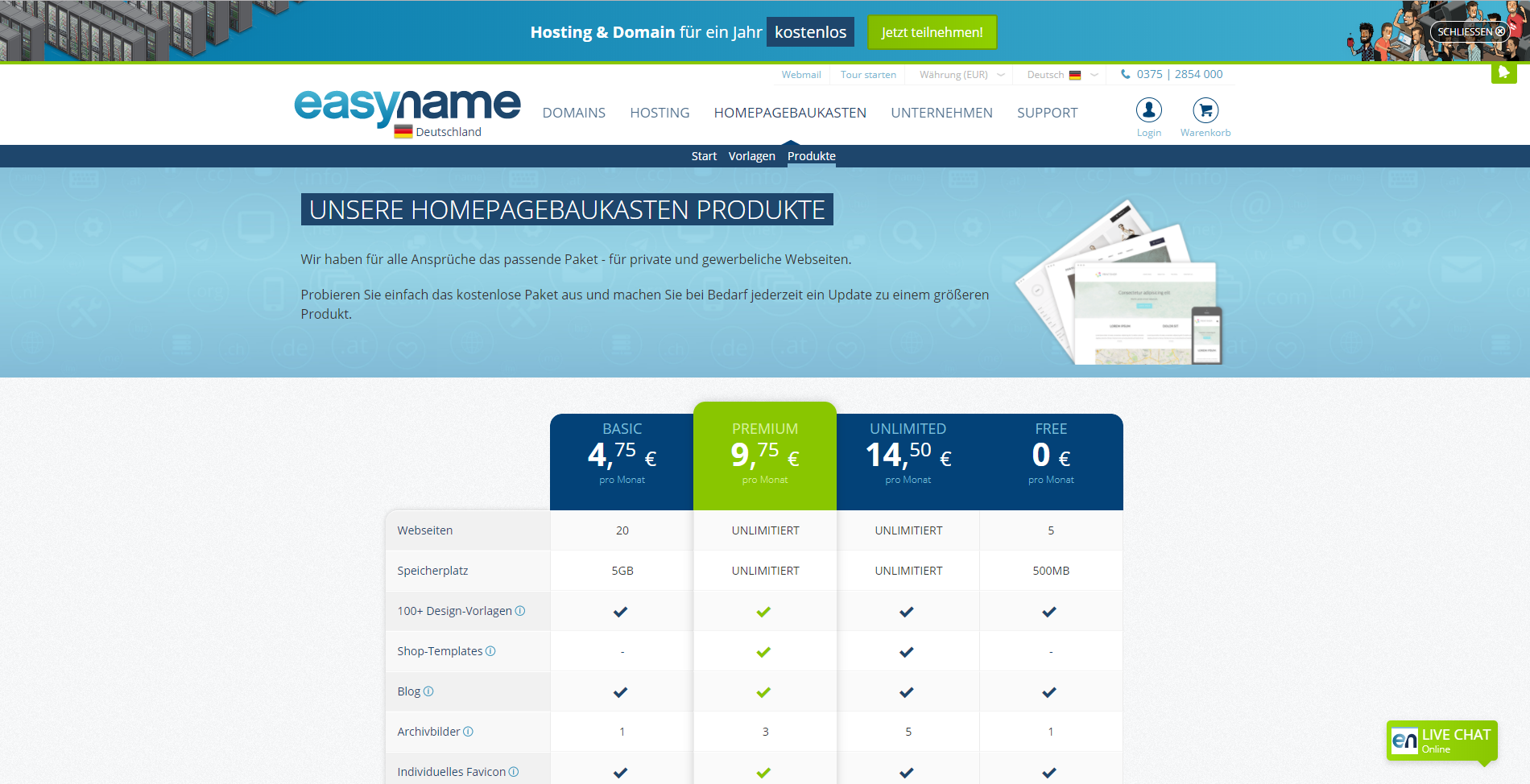Switch to the Start sub-tab
This screenshot has width=1530, height=784.
[x=704, y=156]
